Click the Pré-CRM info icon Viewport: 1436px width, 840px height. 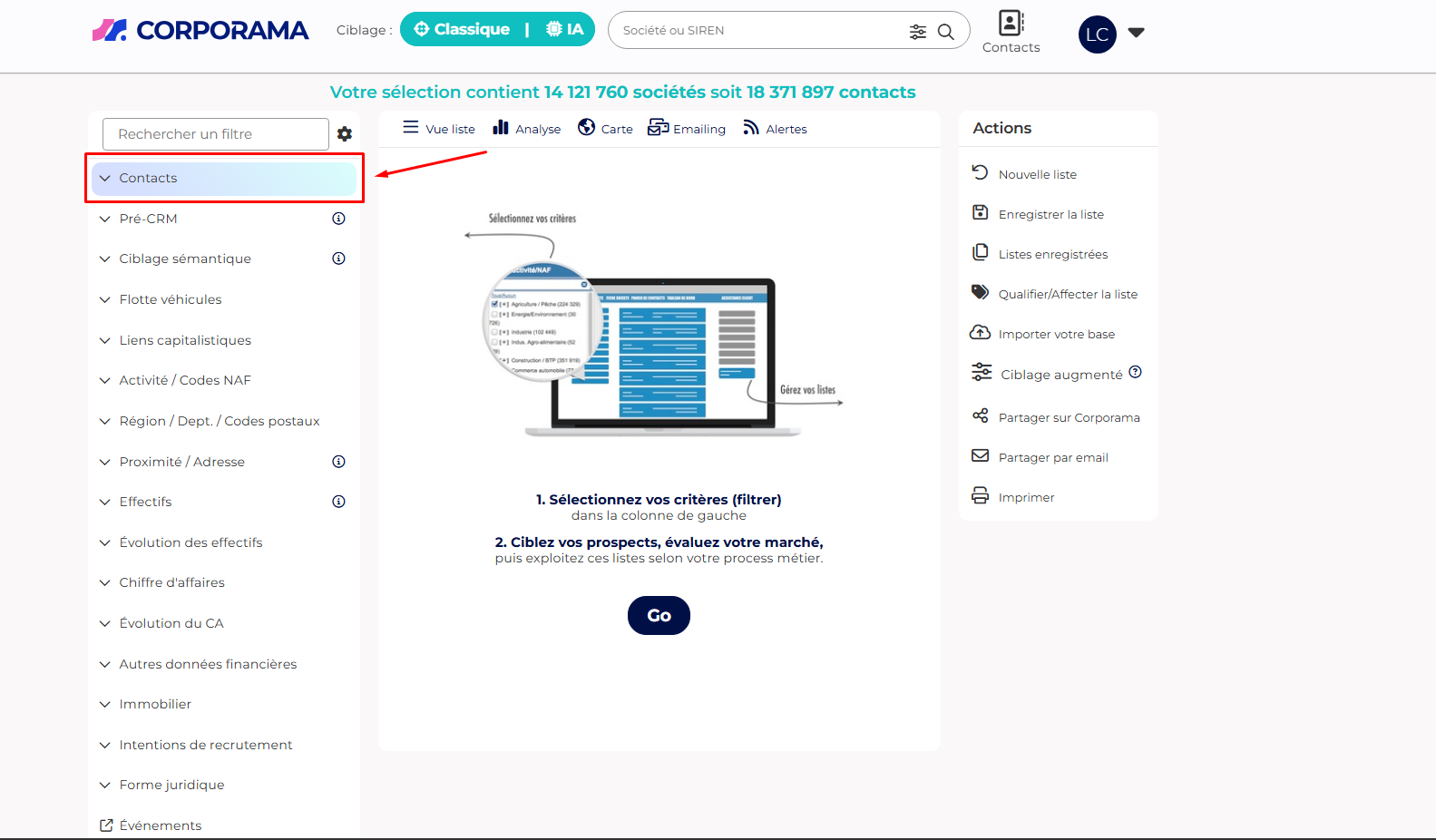tap(338, 219)
